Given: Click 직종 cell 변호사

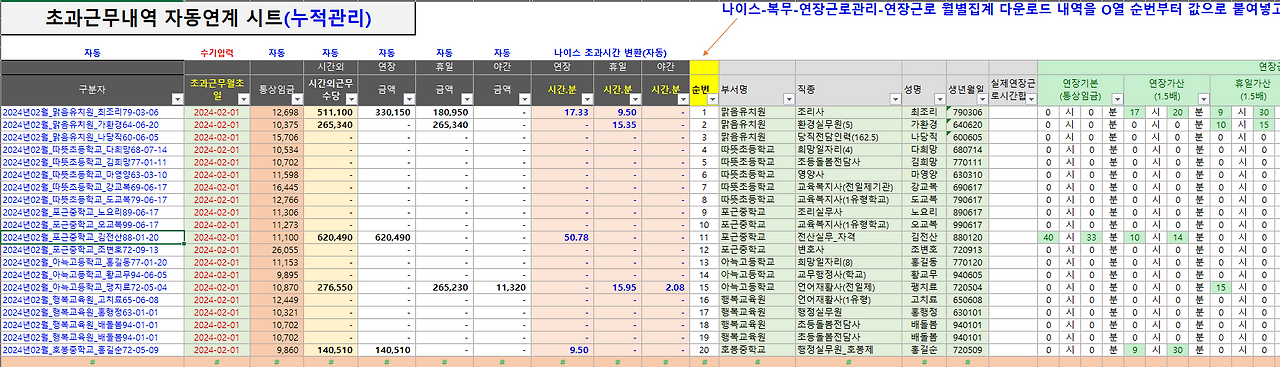Looking at the screenshot, I should tap(847, 249).
